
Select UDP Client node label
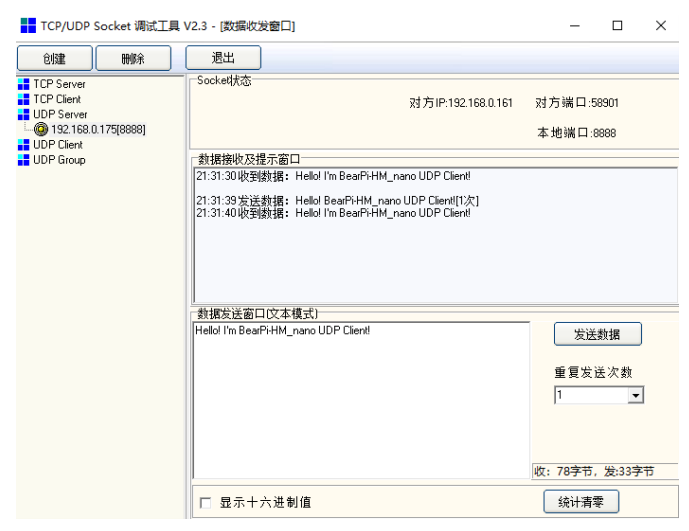pyautogui.click(x=58, y=145)
